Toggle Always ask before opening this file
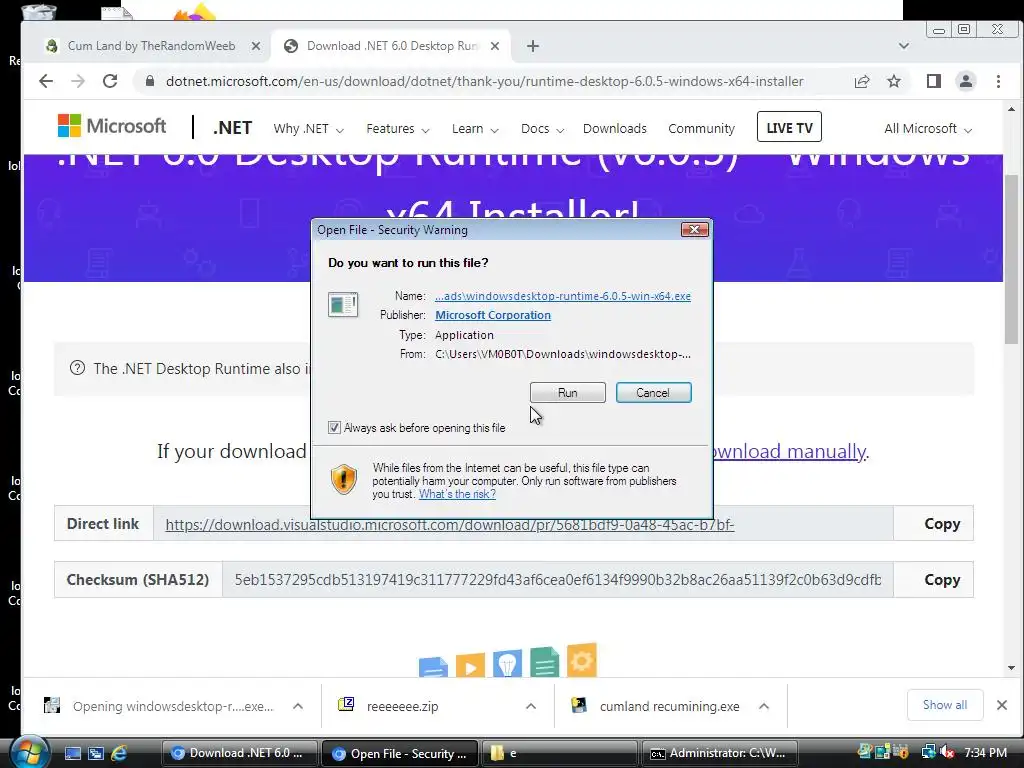The image size is (1024, 768). (334, 428)
